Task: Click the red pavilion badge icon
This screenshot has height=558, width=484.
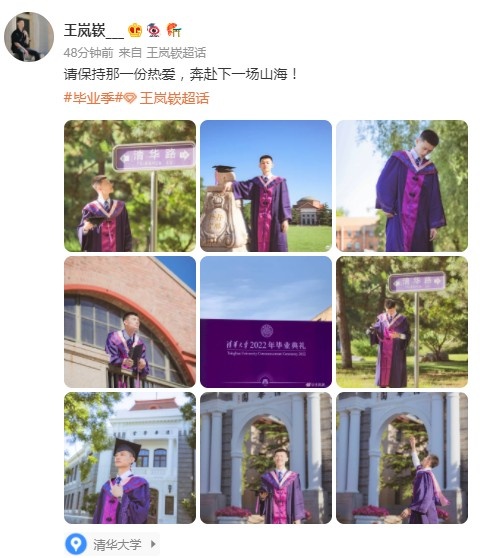Action: coord(174,30)
